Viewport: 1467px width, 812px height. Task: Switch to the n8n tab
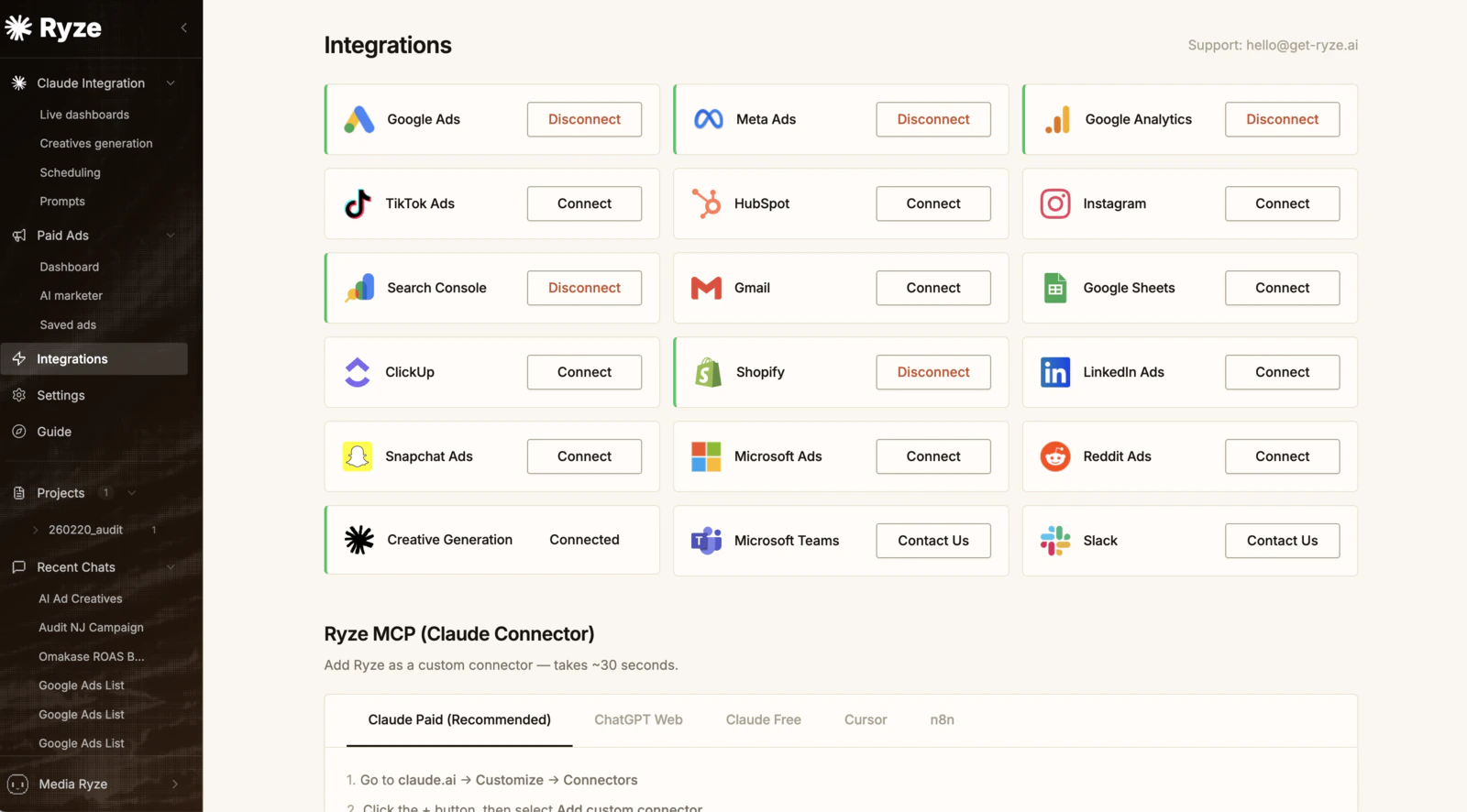point(942,719)
